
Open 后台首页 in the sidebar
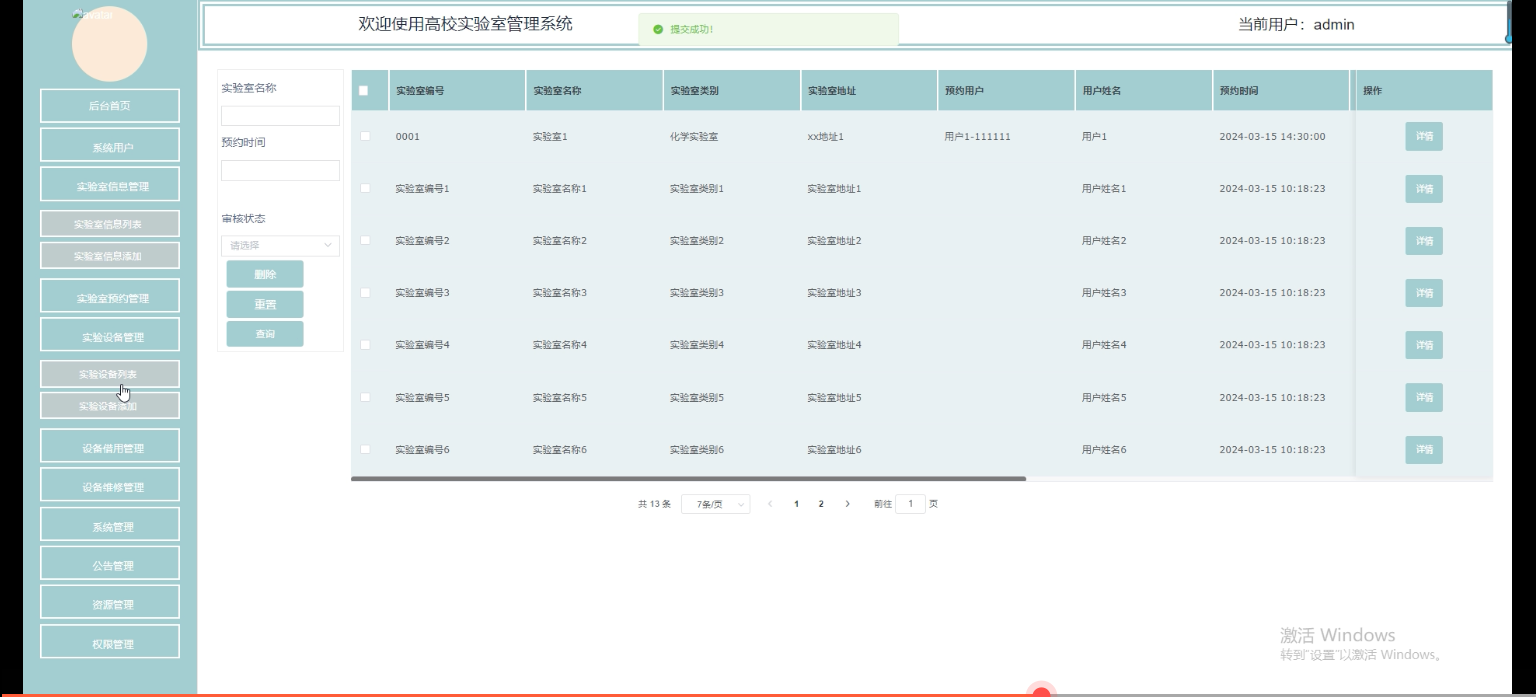pyautogui.click(x=110, y=106)
